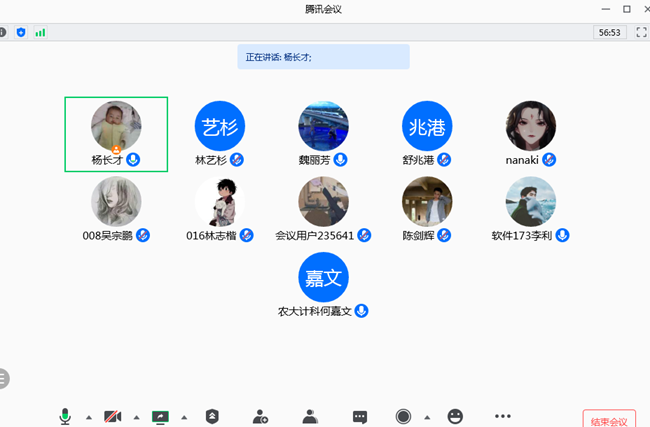
Task: Click 008吴宗鹏's muted mic icon
Action: coord(143,235)
